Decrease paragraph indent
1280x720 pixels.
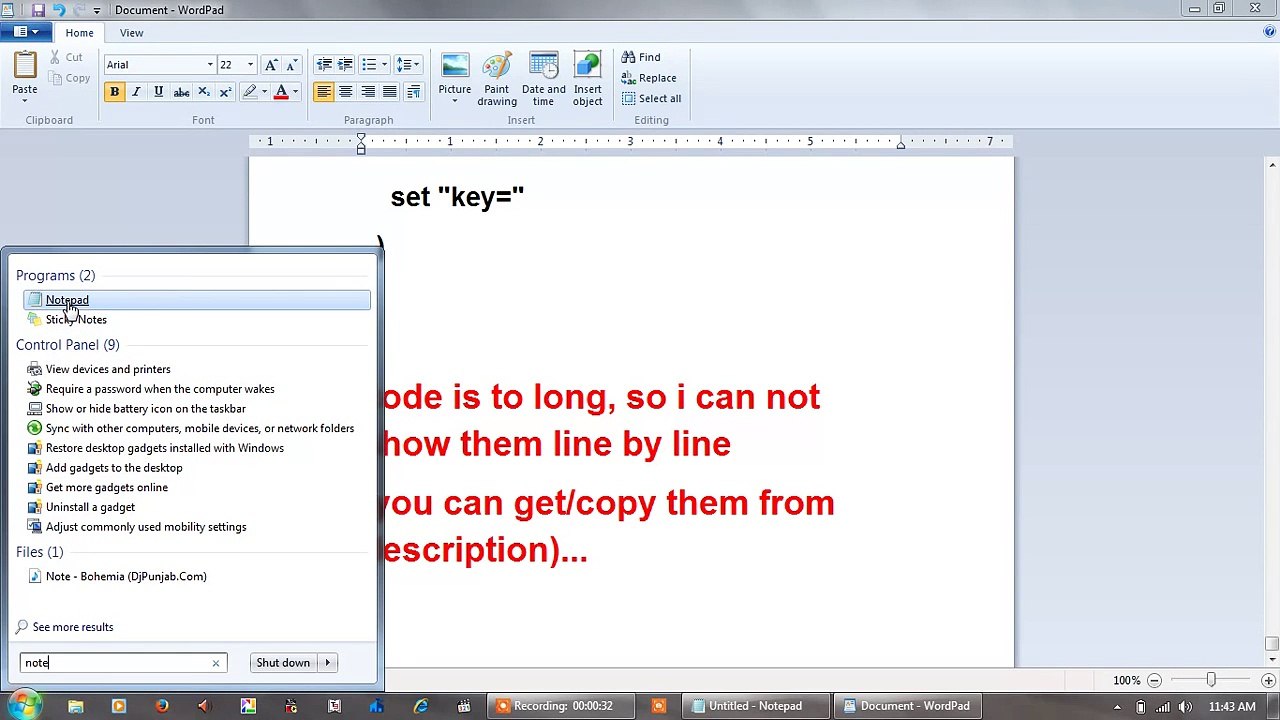coord(323,65)
